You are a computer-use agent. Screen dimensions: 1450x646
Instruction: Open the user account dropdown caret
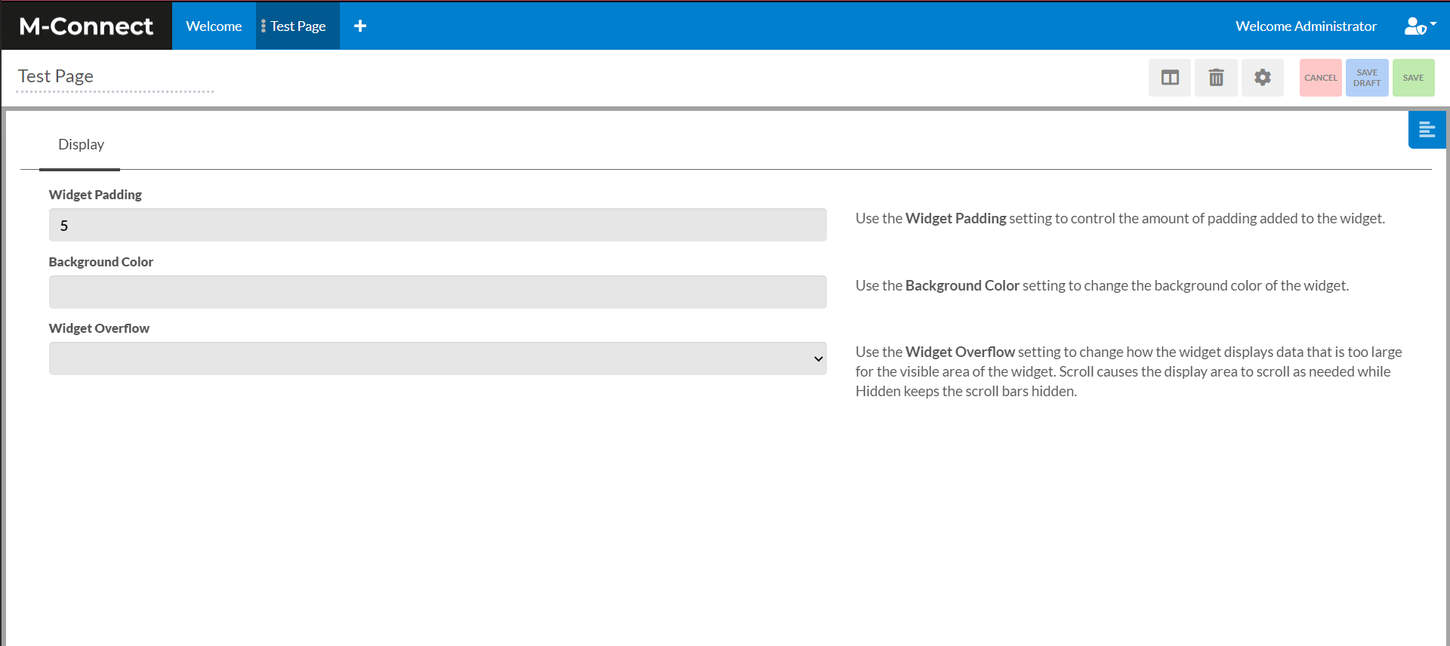coord(1433,25)
